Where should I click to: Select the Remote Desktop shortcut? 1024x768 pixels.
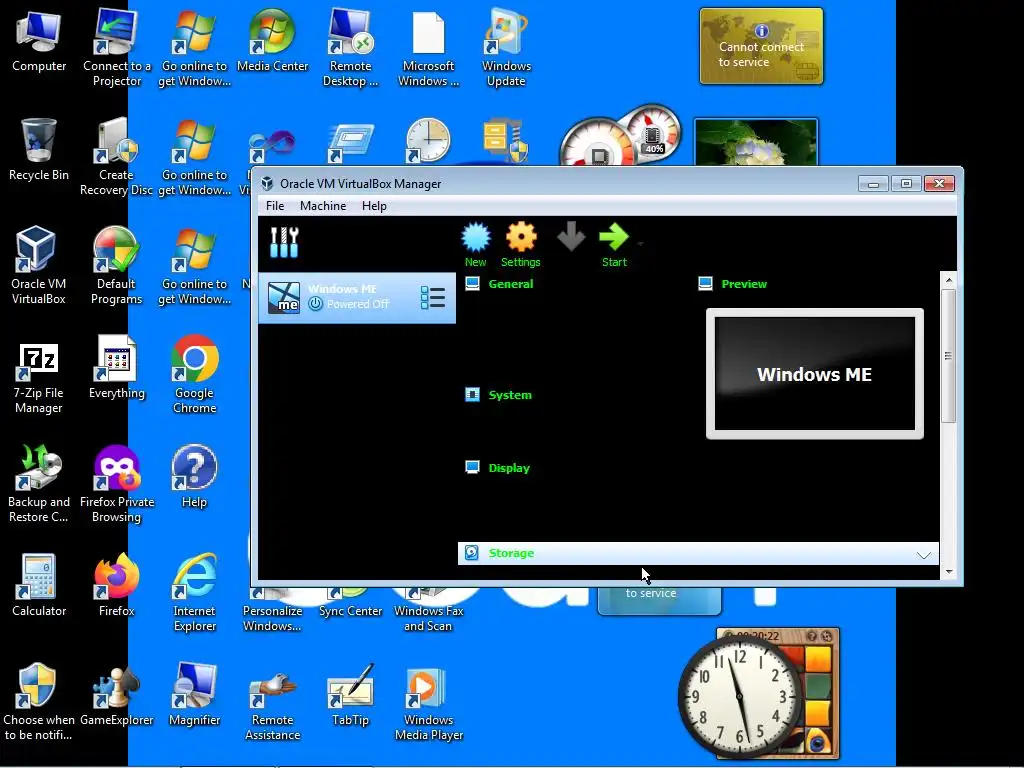350,47
